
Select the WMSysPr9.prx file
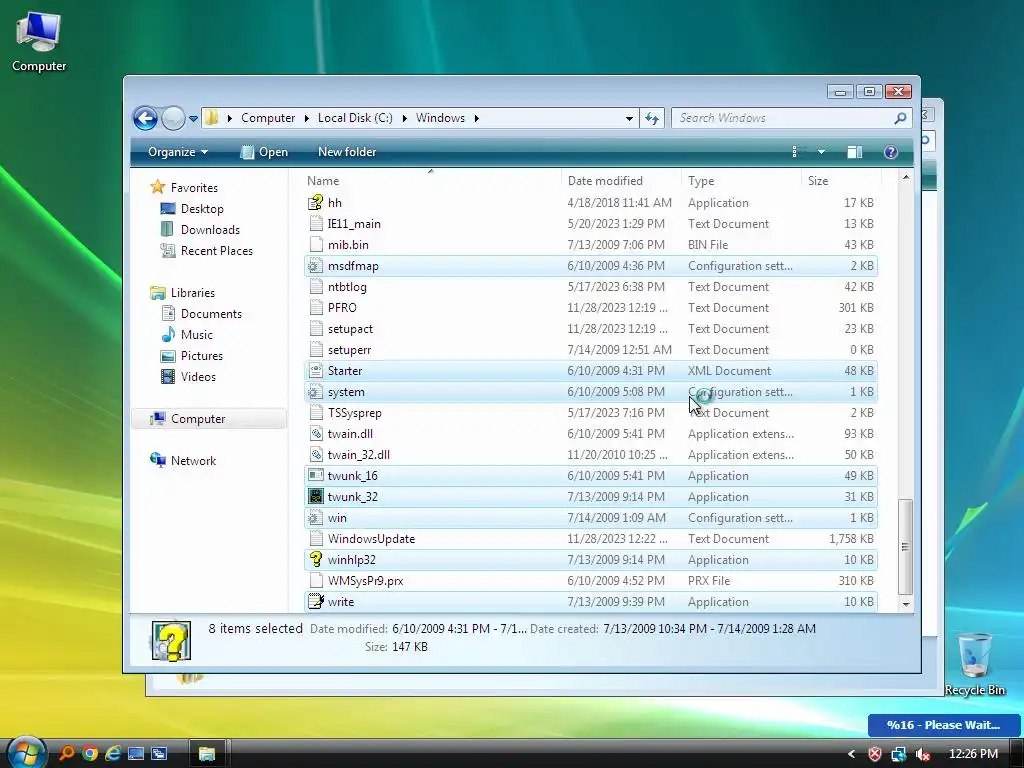click(590, 581)
